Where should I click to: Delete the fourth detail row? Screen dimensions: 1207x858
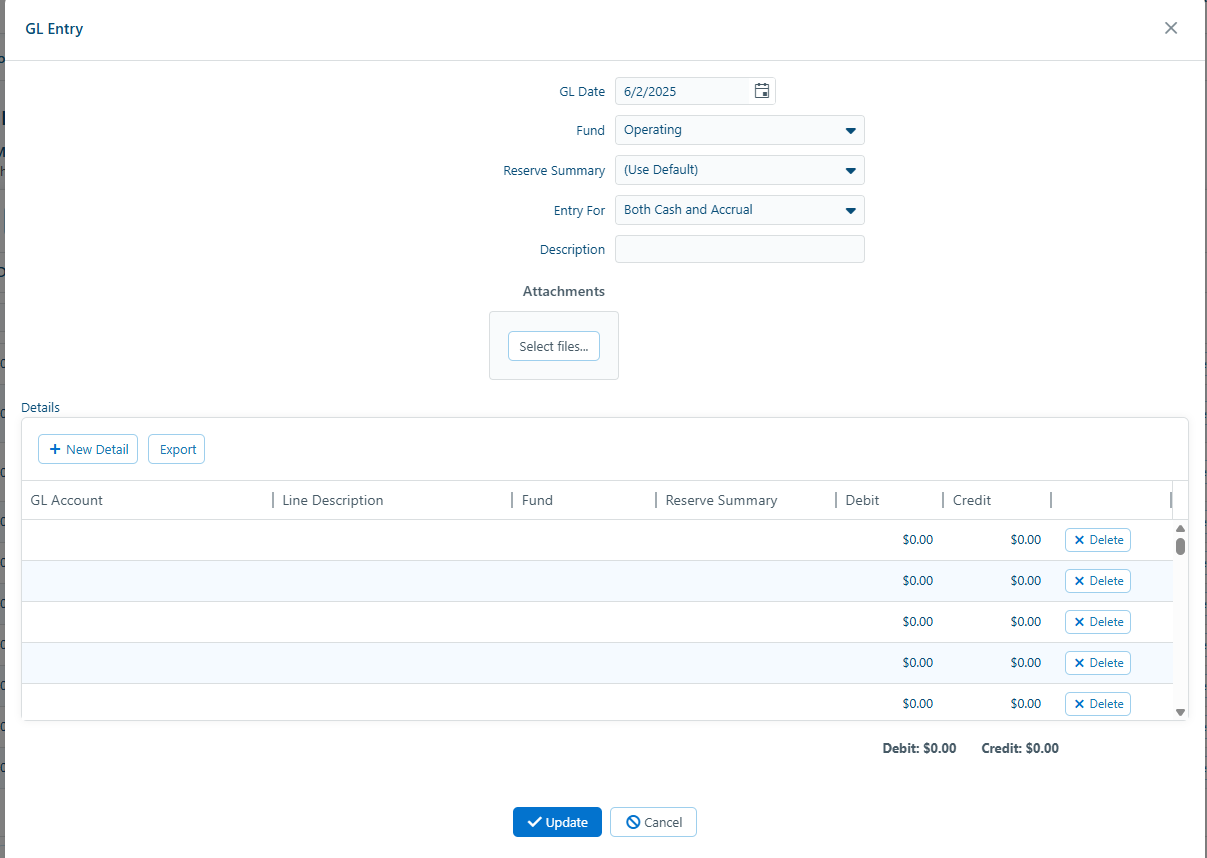point(1097,663)
